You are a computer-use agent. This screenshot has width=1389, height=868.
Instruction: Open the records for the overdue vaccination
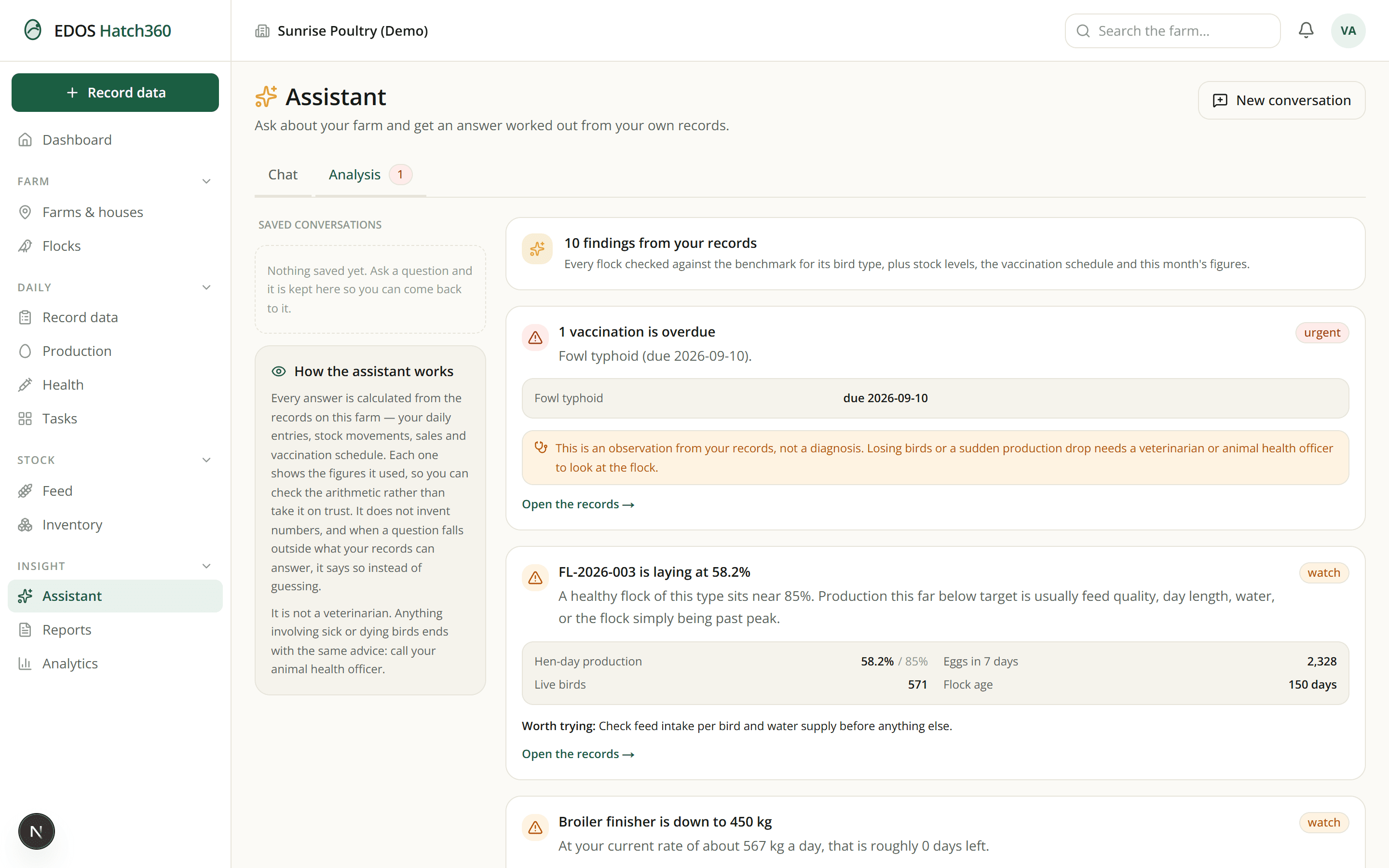(x=578, y=504)
